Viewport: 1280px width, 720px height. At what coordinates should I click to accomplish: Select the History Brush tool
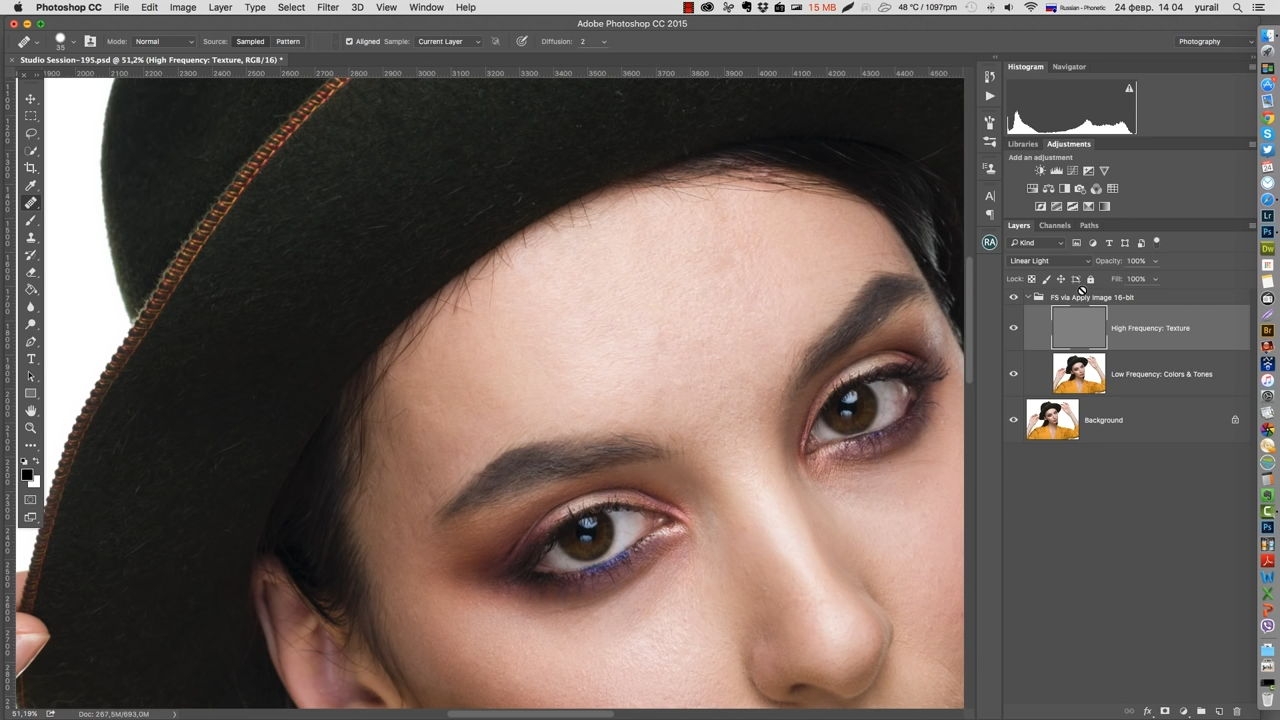[31, 255]
